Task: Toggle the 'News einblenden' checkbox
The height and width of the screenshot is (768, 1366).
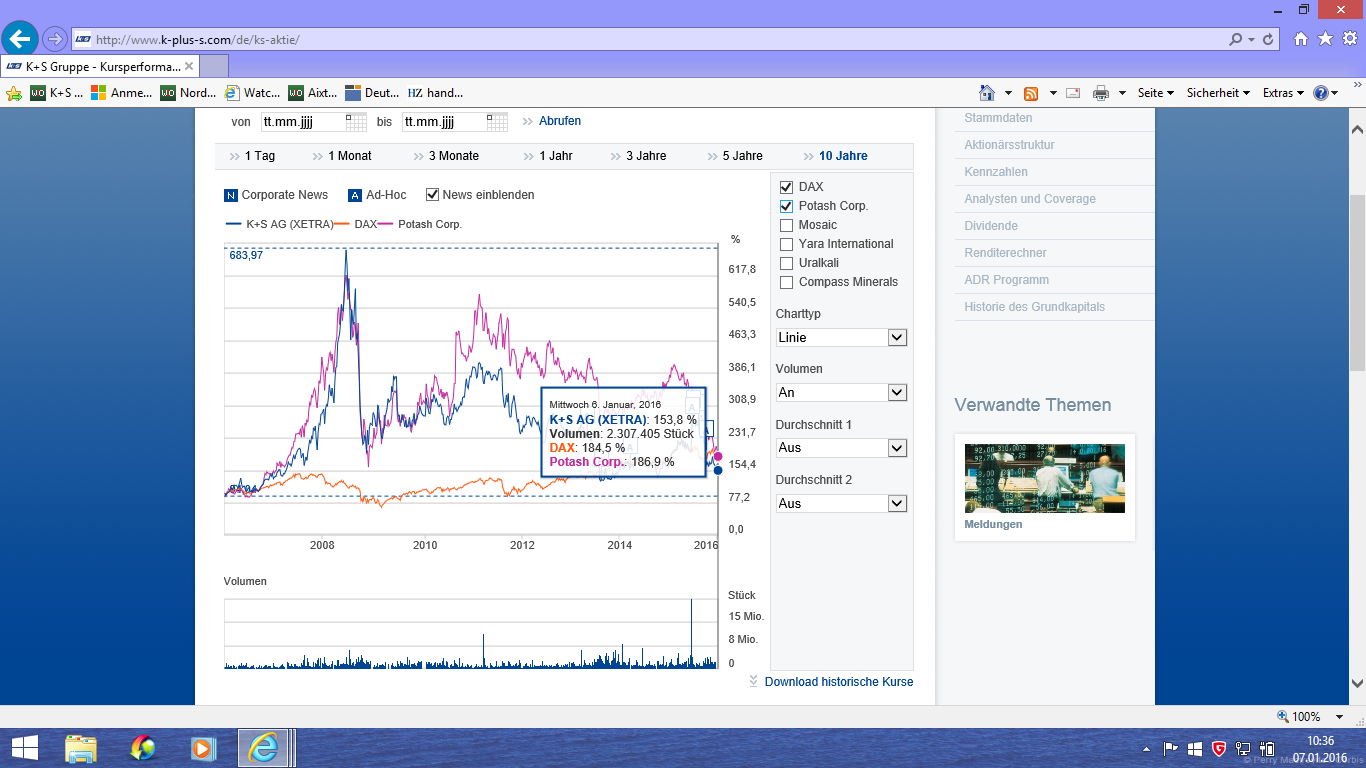Action: pos(433,195)
